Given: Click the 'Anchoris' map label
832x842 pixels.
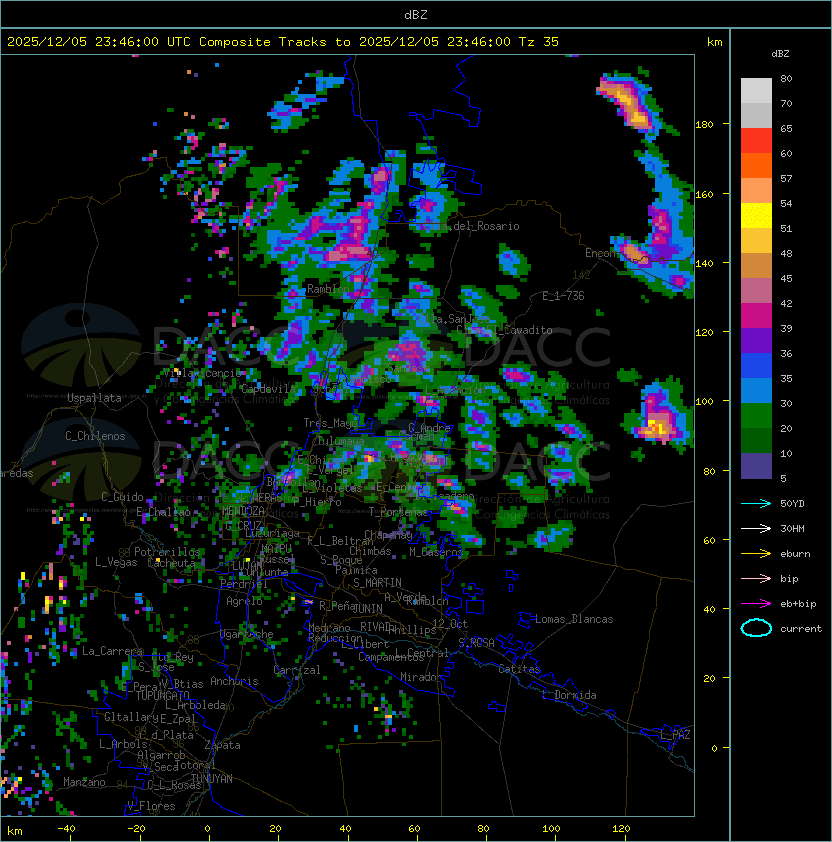Looking at the screenshot, I should pyautogui.click(x=234, y=681).
